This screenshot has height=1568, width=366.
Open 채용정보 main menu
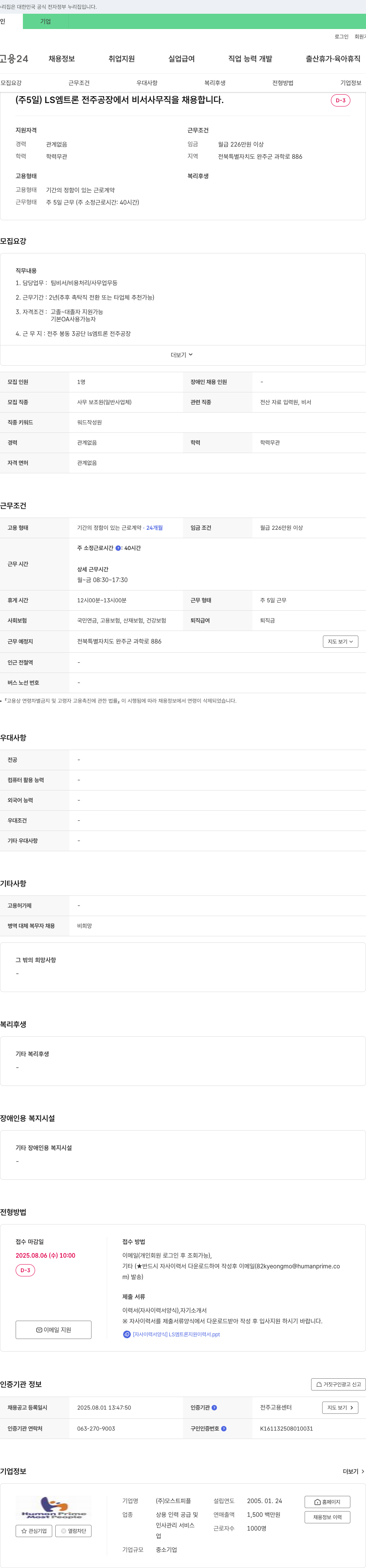click(x=61, y=58)
